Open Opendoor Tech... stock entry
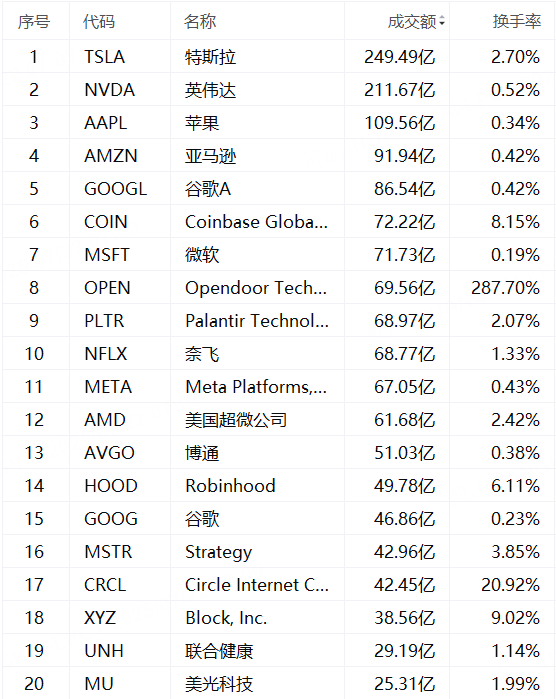Screen dimensions: 556x699 [x=256, y=288]
